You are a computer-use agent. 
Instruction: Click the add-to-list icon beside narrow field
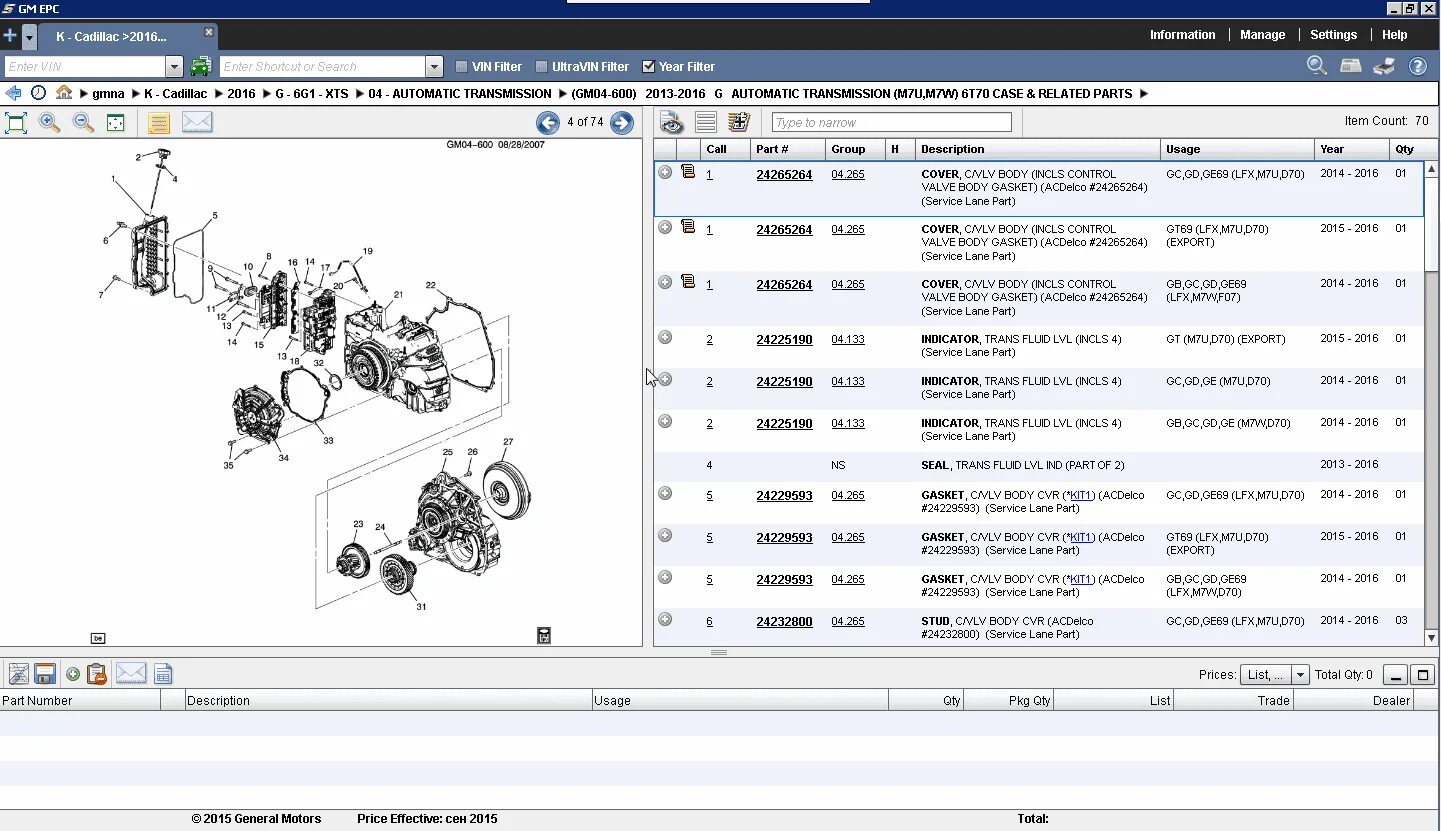pyautogui.click(x=739, y=122)
